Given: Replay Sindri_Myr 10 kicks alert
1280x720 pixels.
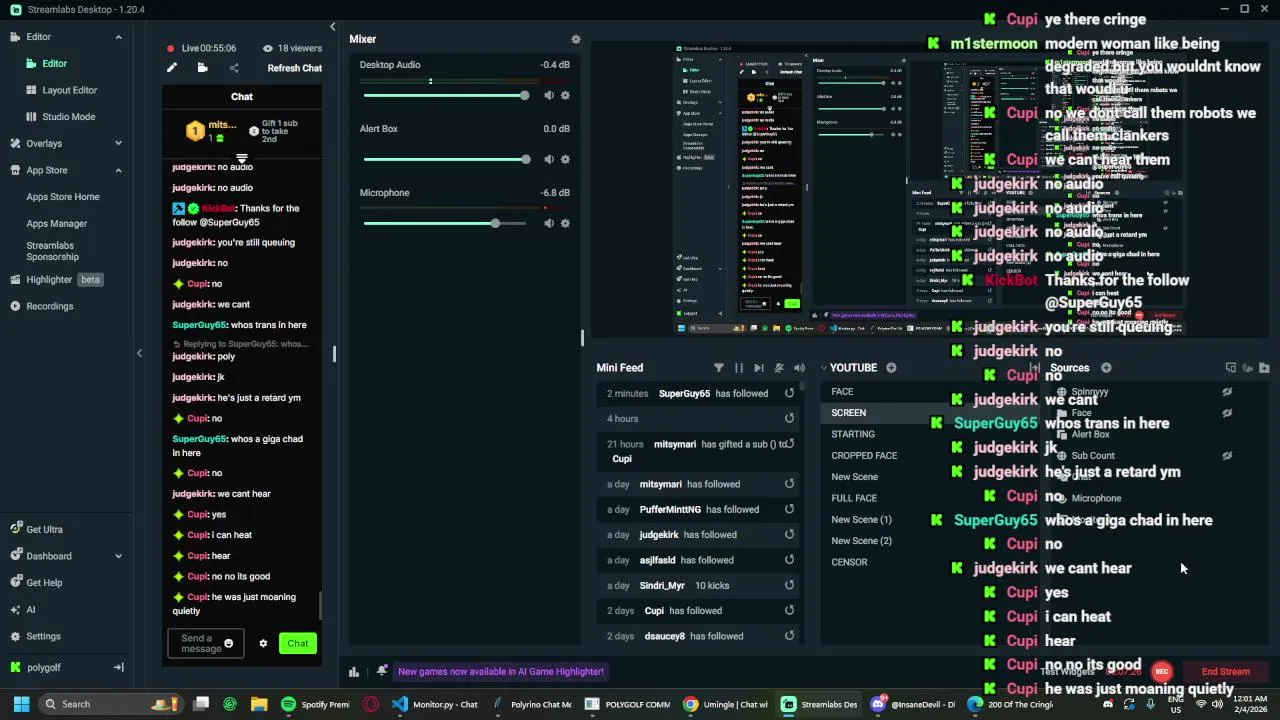Looking at the screenshot, I should click(x=789, y=585).
